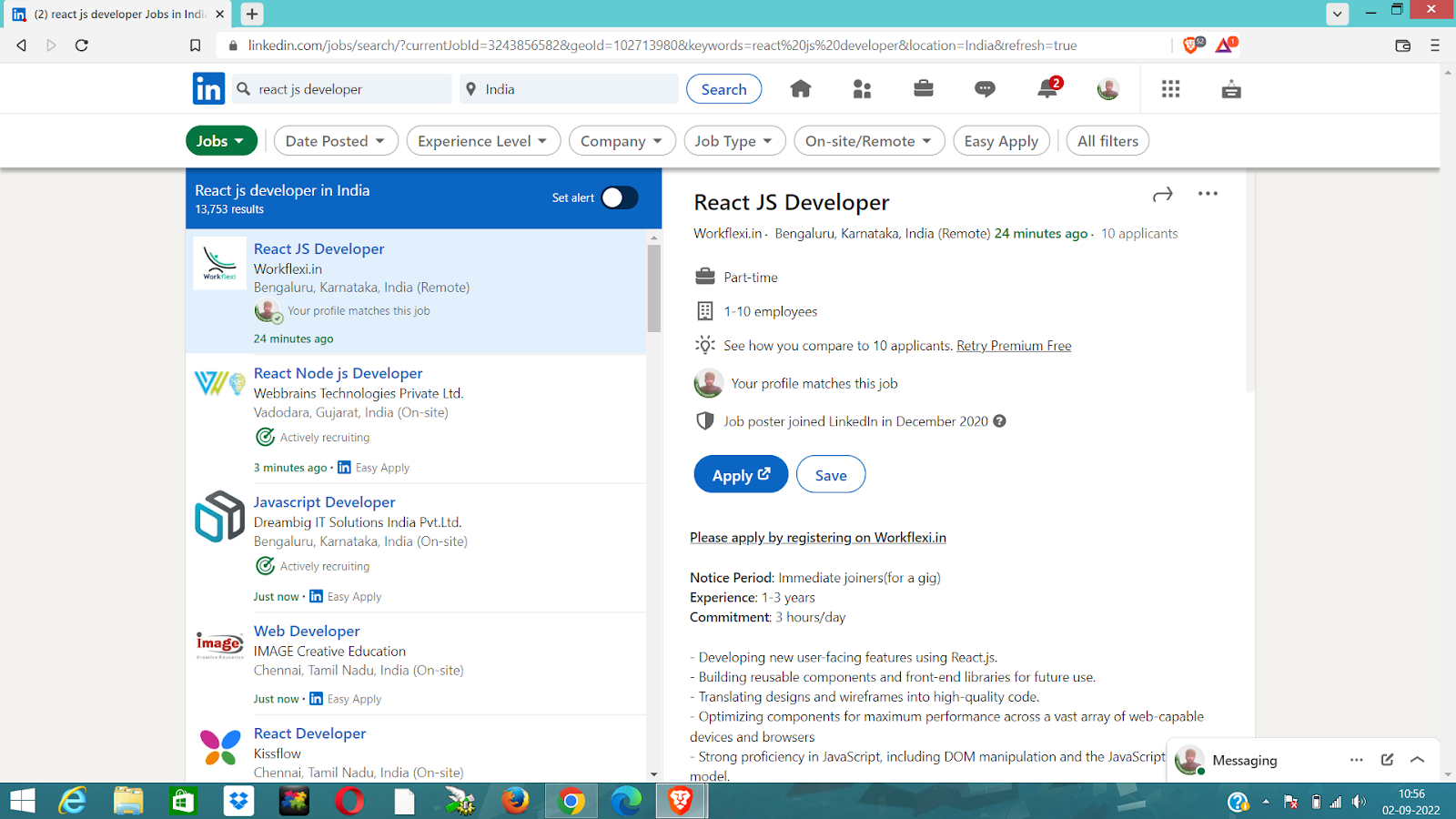Open the Retry Premium Free link
This screenshot has height=819, width=1456.
coord(1014,346)
